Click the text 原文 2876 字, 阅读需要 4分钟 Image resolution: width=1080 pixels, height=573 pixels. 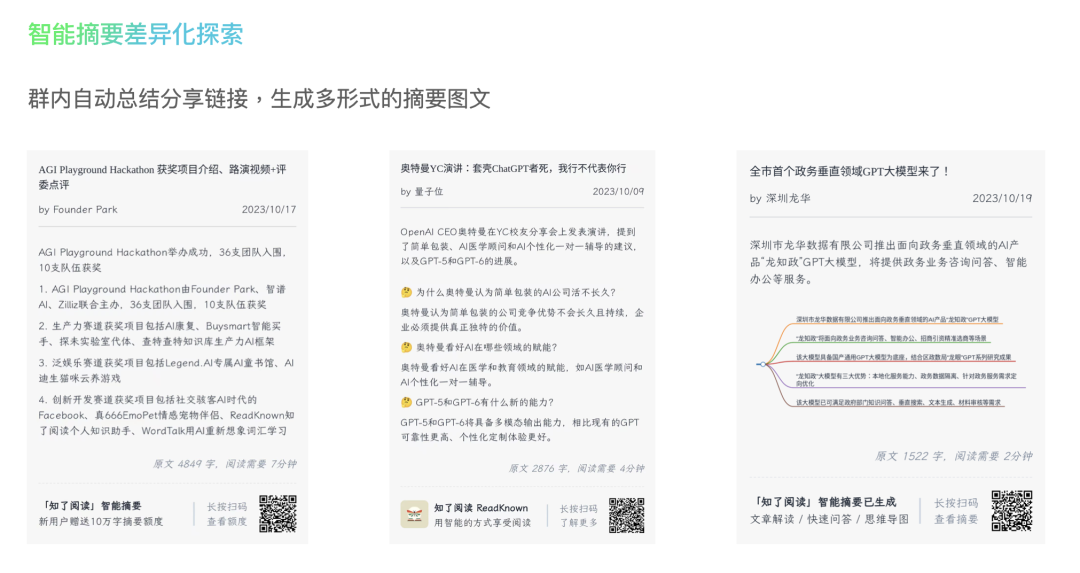pyautogui.click(x=576, y=468)
